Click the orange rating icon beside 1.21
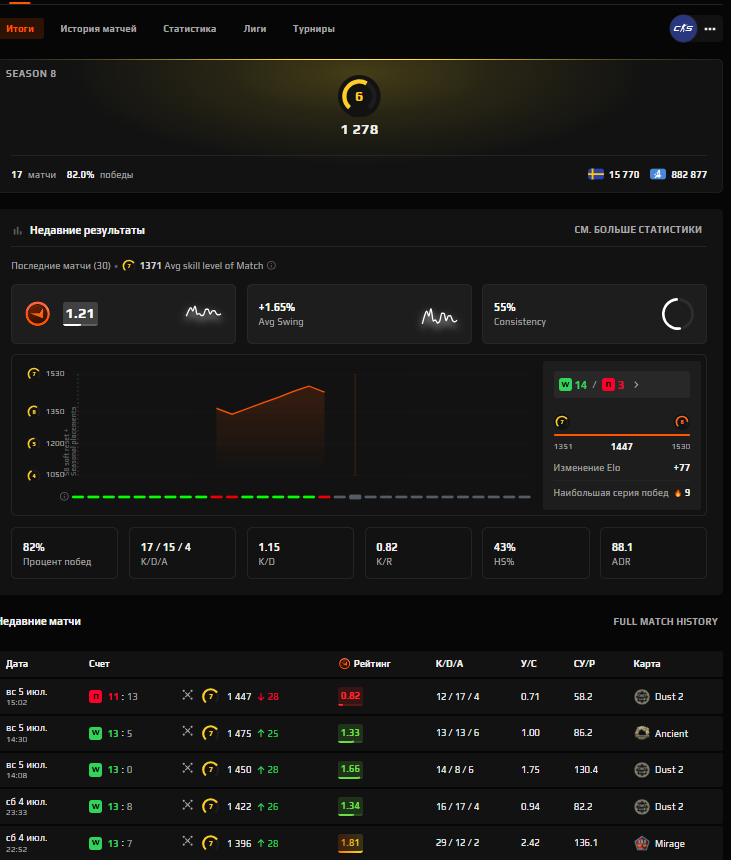The image size is (731, 860). pyautogui.click(x=38, y=314)
